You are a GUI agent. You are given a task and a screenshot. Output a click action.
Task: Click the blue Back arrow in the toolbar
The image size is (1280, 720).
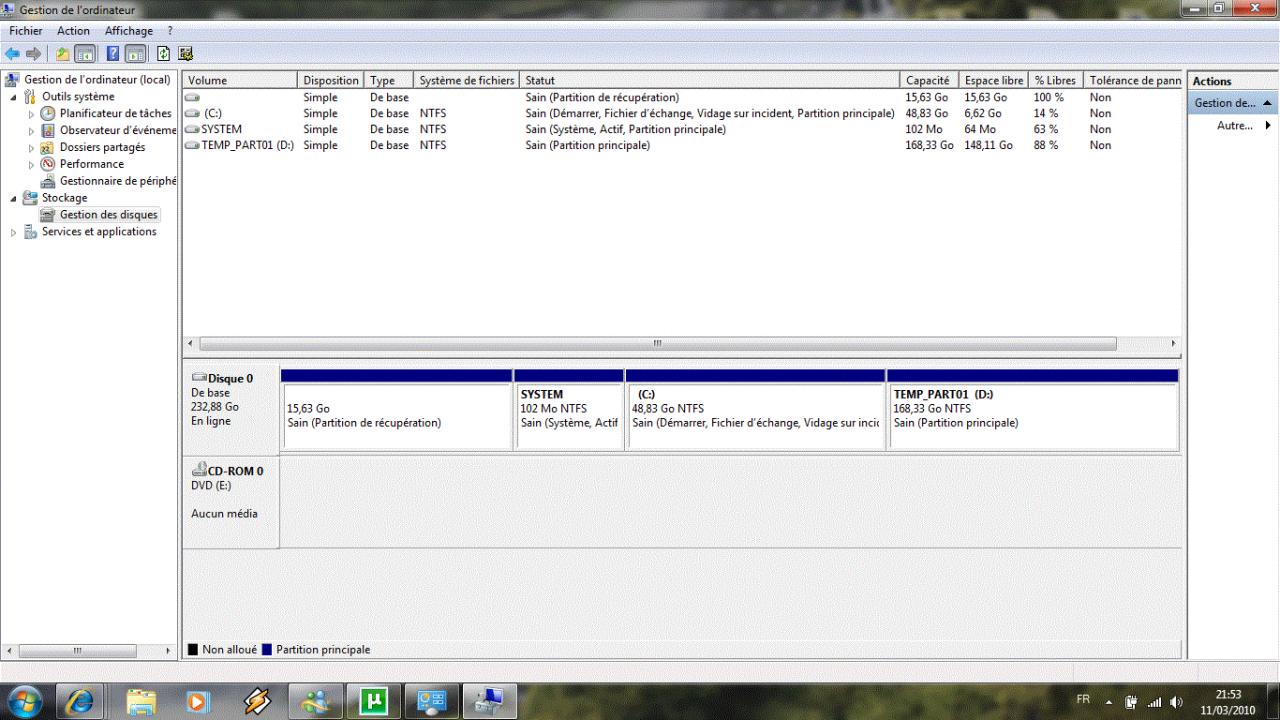12,53
